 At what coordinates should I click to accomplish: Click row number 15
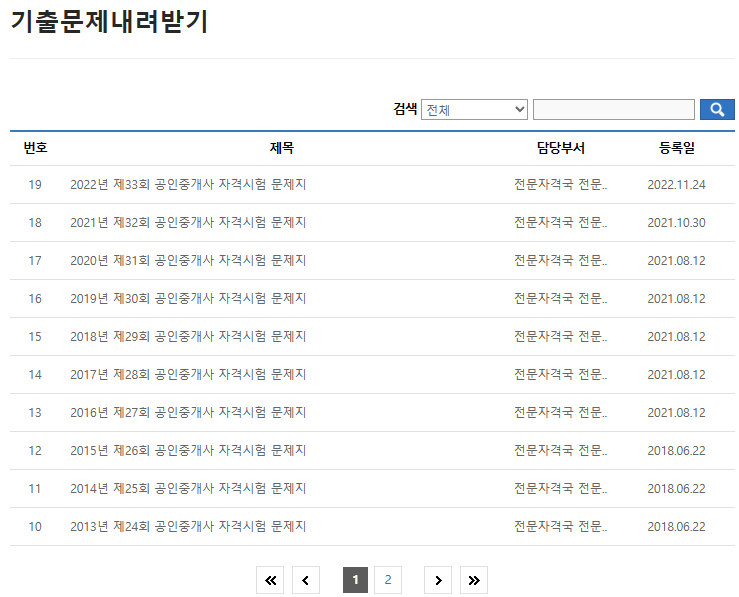(35, 336)
